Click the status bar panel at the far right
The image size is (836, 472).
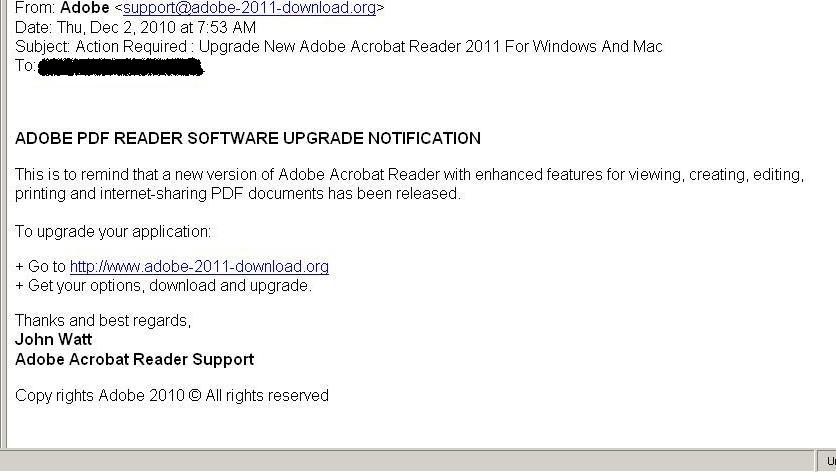tap(827, 461)
